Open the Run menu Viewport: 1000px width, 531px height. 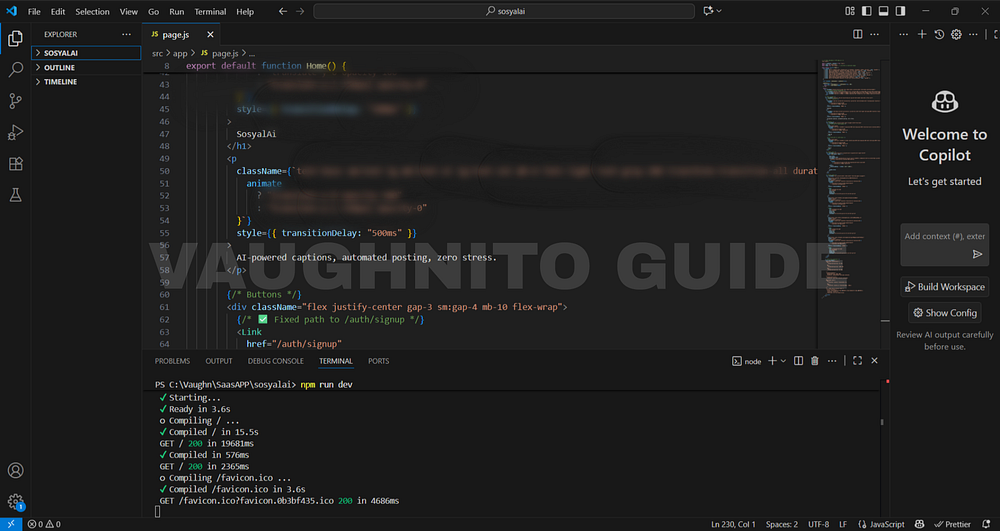click(177, 11)
